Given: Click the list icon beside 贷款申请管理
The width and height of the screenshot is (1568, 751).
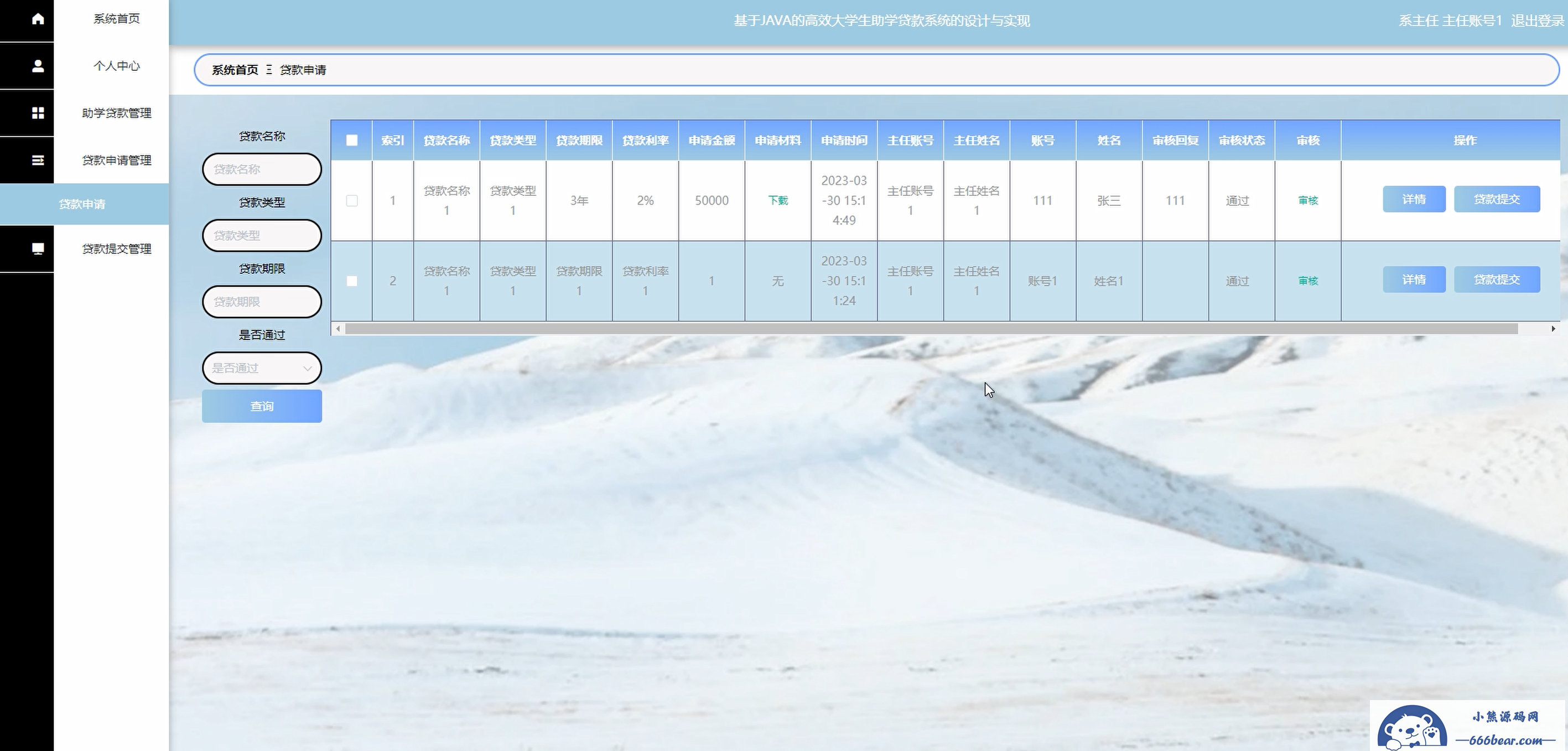Looking at the screenshot, I should [x=38, y=160].
